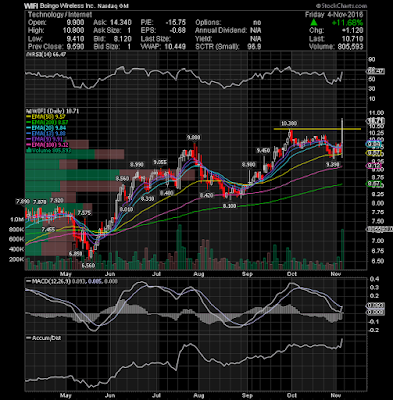Click the Accum/Dist indicator label
Image resolution: width=393 pixels, height=400 pixels.
(44, 338)
